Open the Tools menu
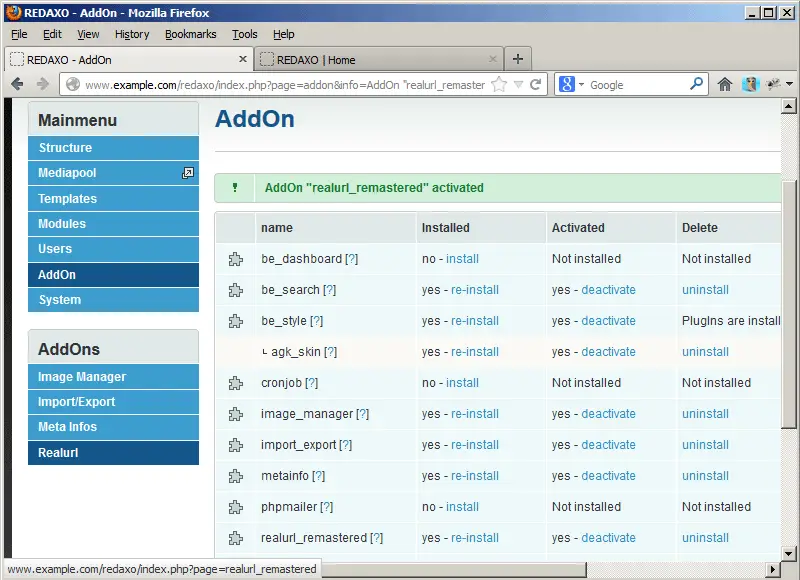The image size is (800, 580). 245,34
